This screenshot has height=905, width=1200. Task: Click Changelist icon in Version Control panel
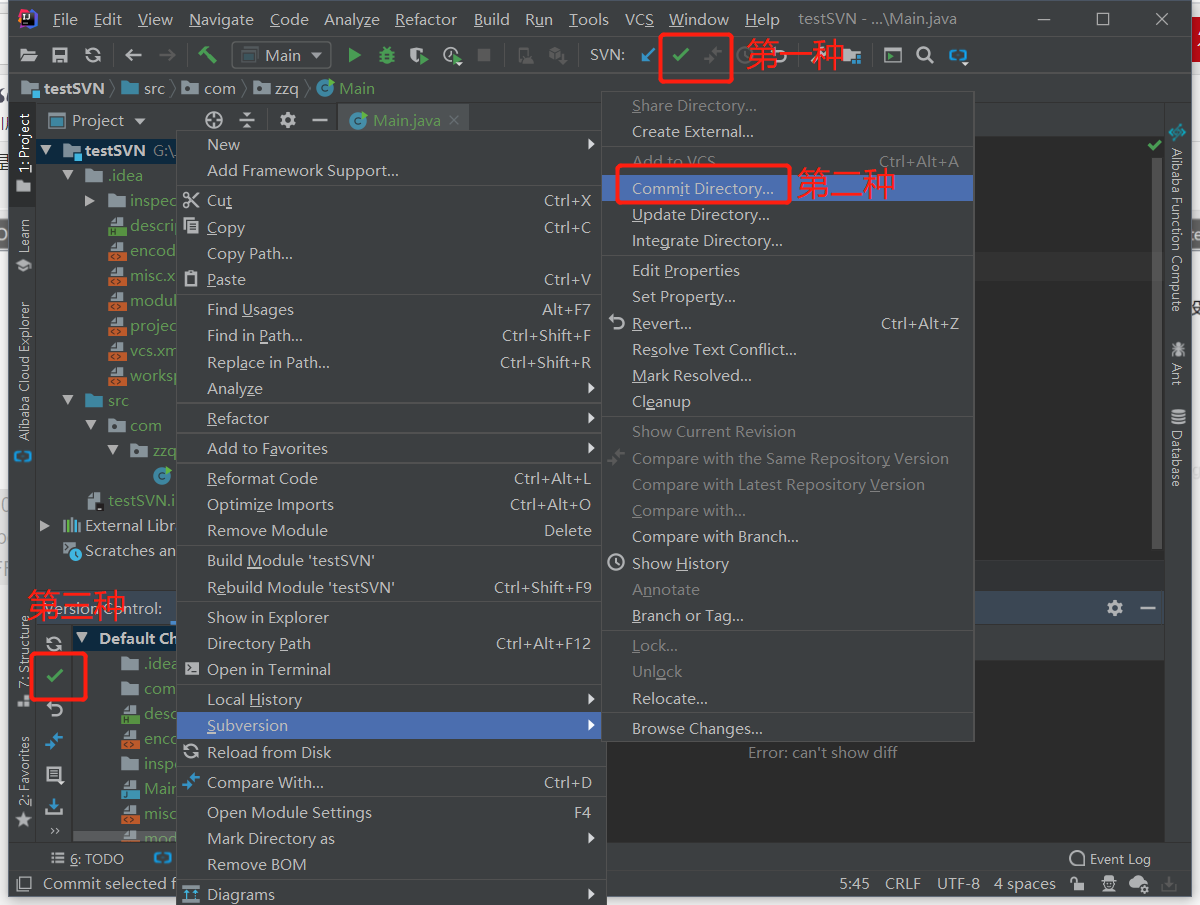[x=54, y=774]
